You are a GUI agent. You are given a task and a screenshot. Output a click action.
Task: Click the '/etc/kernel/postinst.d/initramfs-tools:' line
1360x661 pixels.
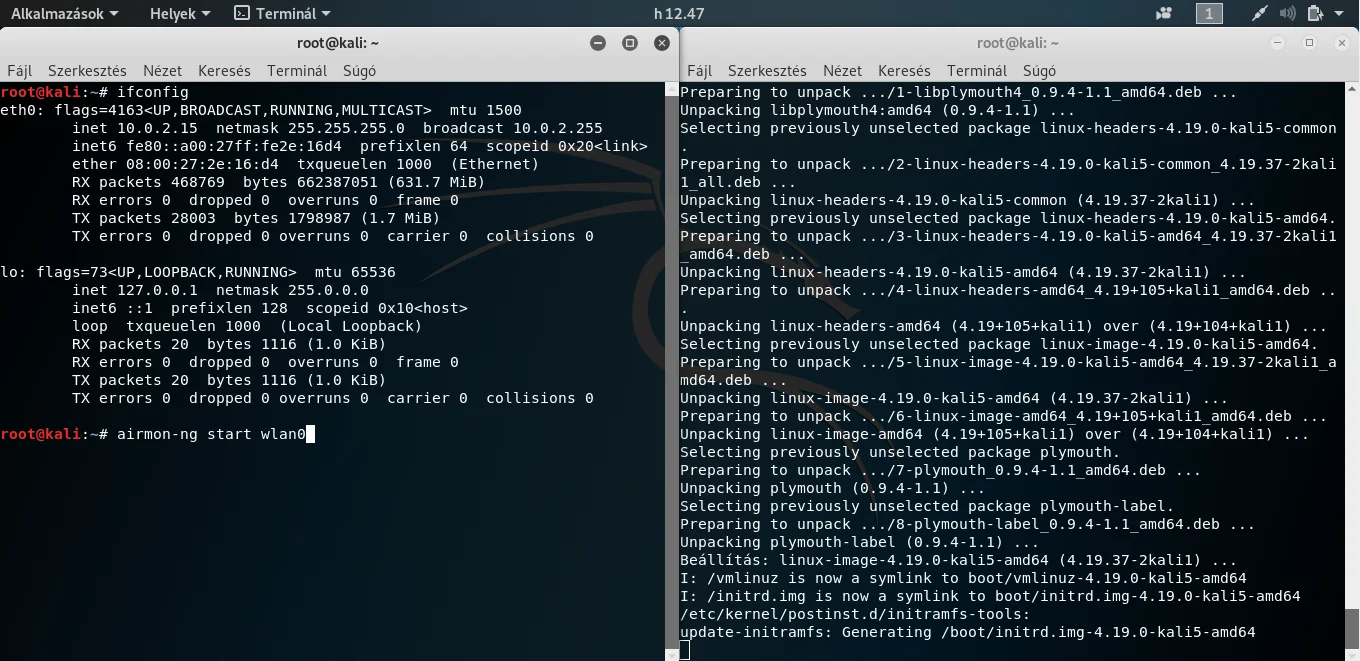click(x=855, y=614)
